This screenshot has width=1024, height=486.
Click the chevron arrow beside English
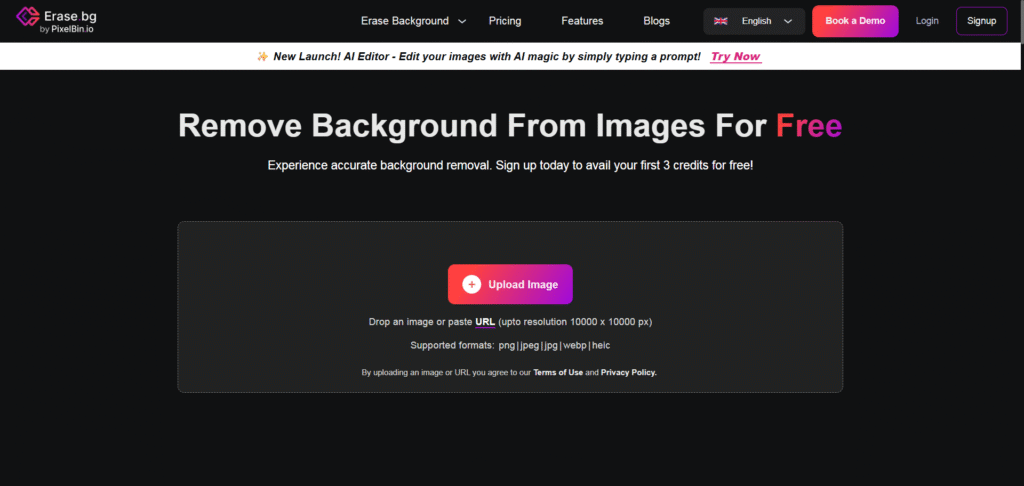tap(788, 21)
